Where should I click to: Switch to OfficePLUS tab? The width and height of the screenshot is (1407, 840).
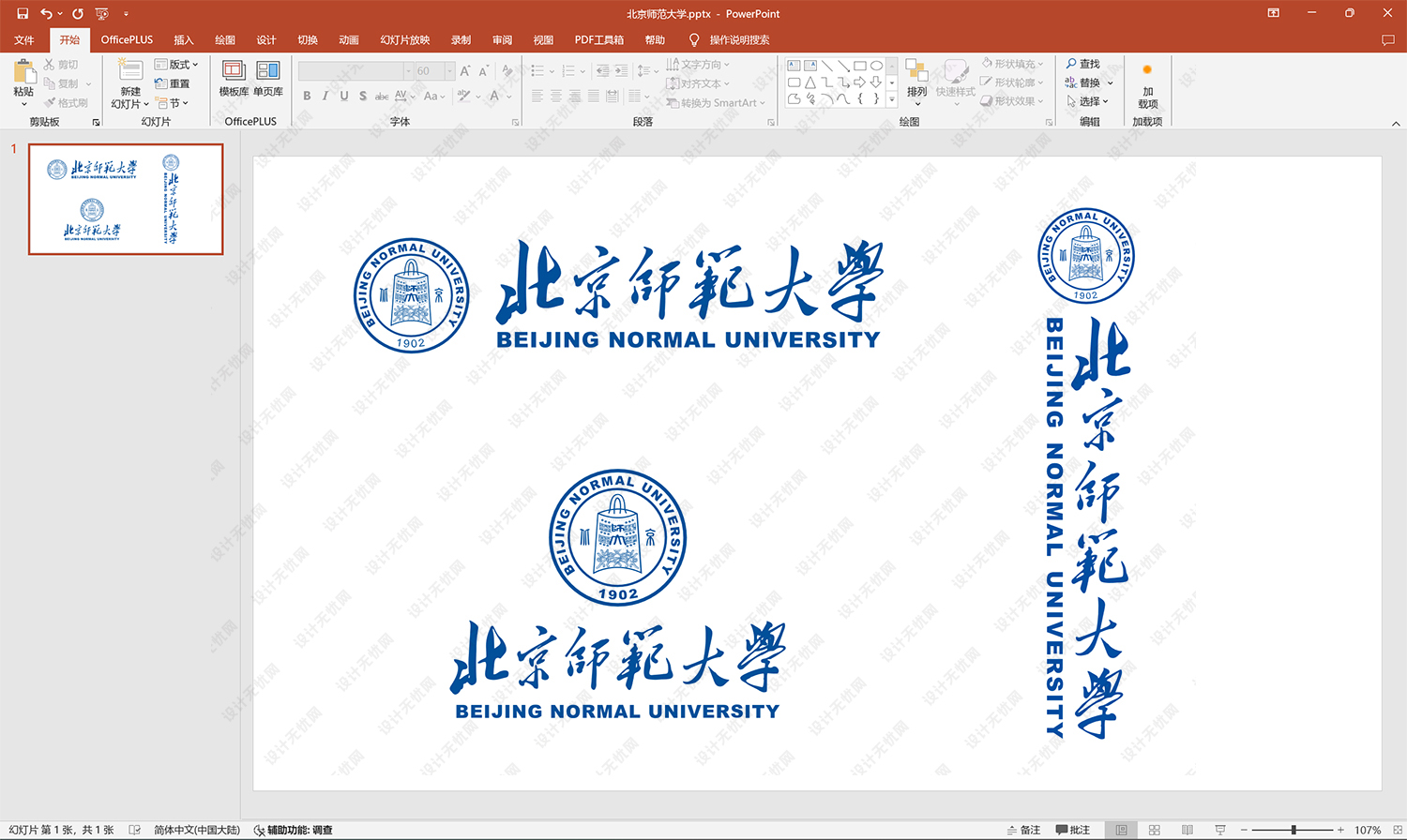pos(127,39)
